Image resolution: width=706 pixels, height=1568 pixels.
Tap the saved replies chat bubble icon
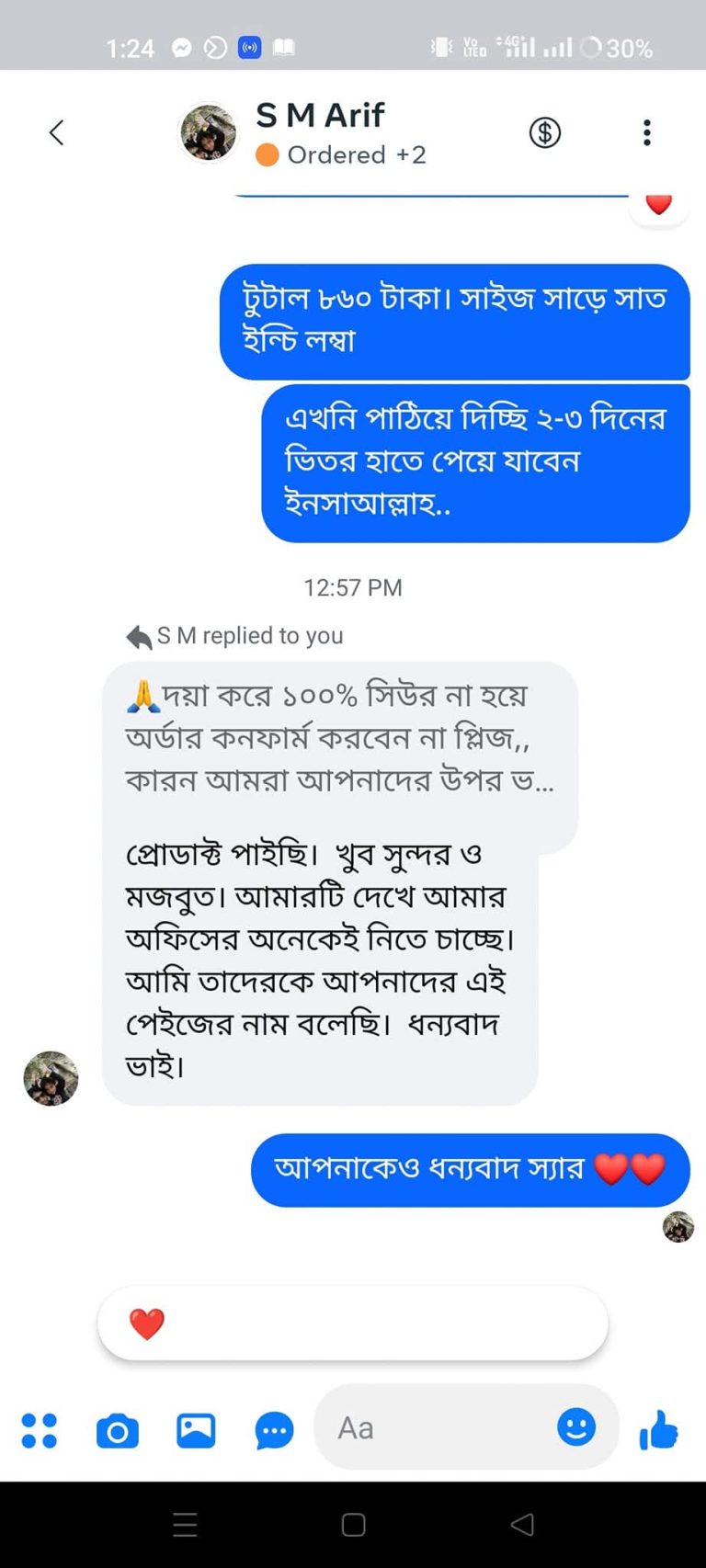coord(274,1430)
